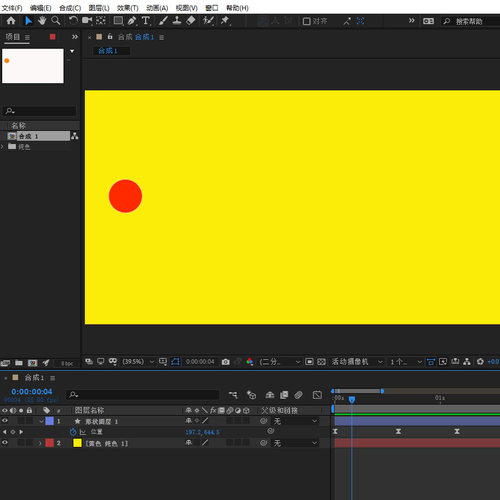
Task: Toggle the position stopwatch on shape layer
Action: pos(73,432)
